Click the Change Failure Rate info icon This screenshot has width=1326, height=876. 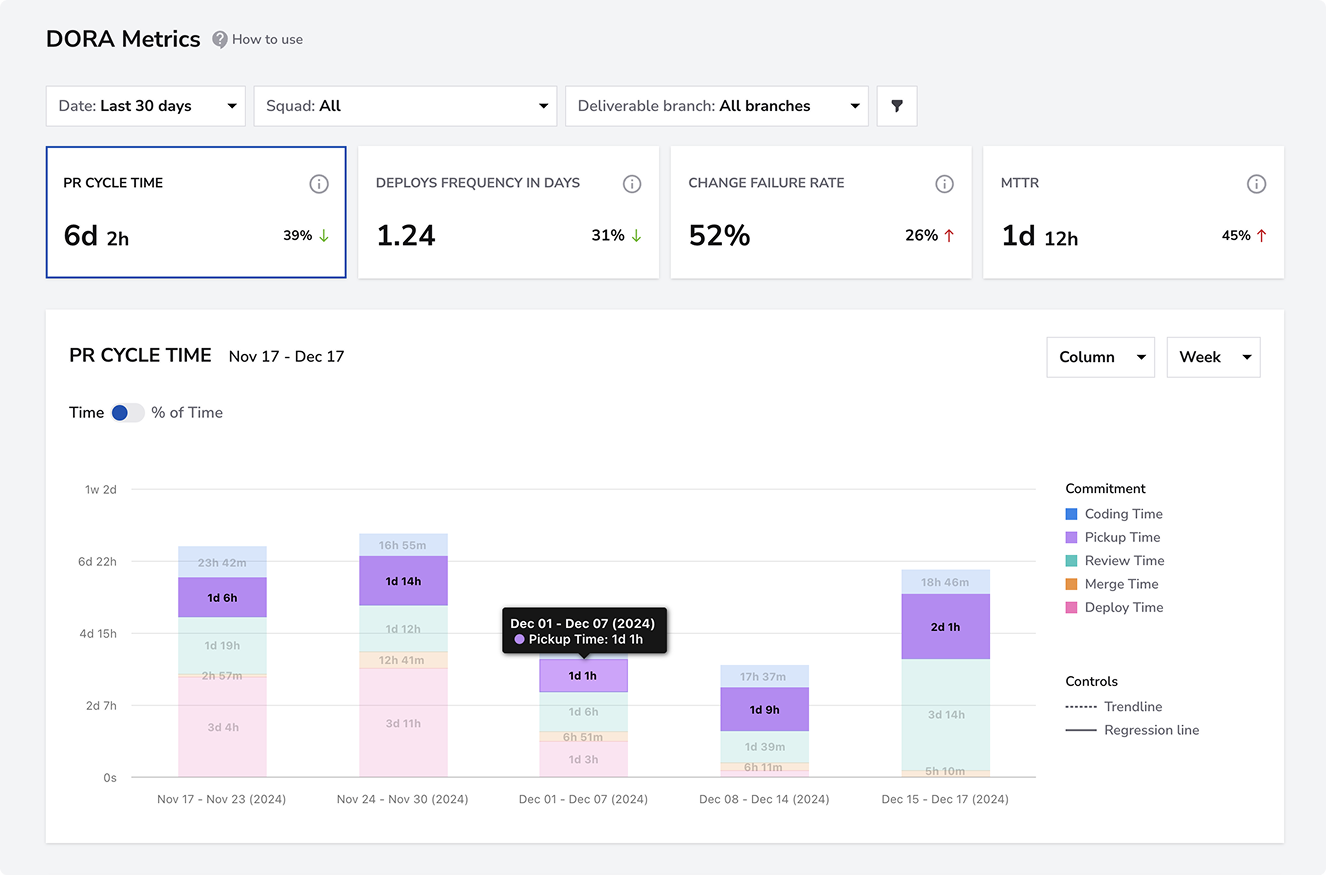pos(944,184)
